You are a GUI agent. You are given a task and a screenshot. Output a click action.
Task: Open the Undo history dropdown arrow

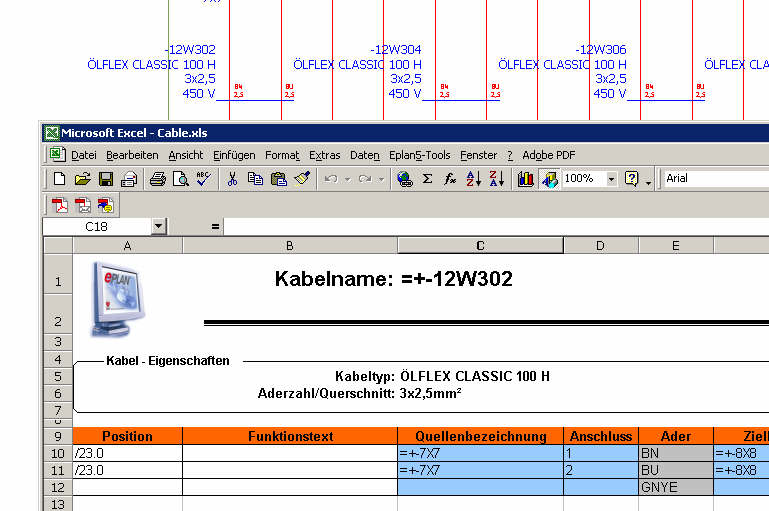click(348, 179)
